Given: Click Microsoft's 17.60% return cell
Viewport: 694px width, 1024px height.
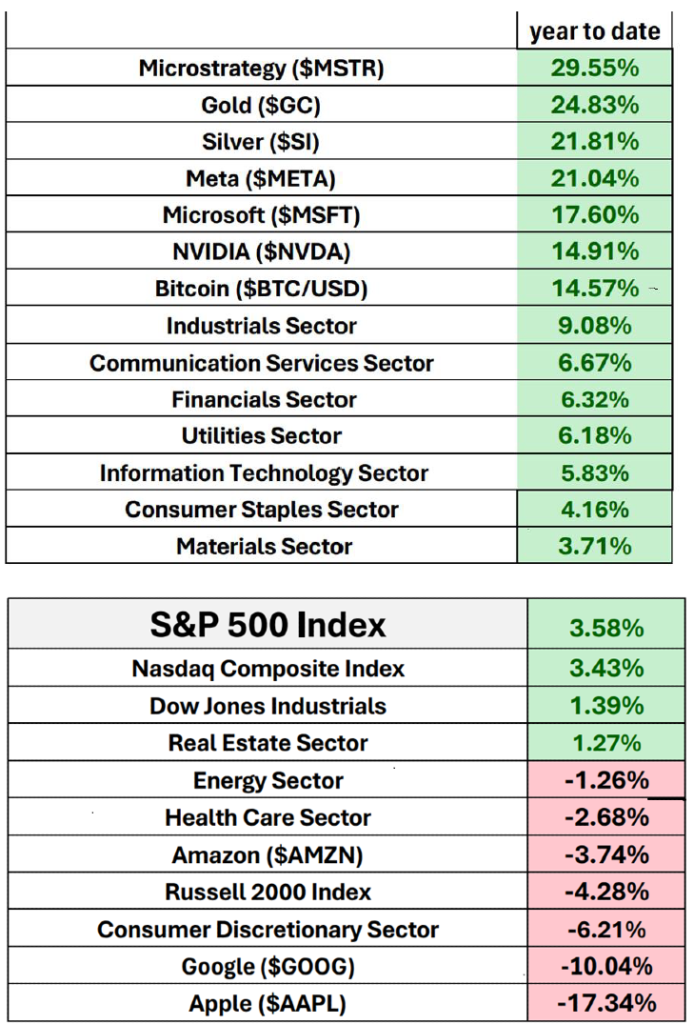Looking at the screenshot, I should (594, 215).
